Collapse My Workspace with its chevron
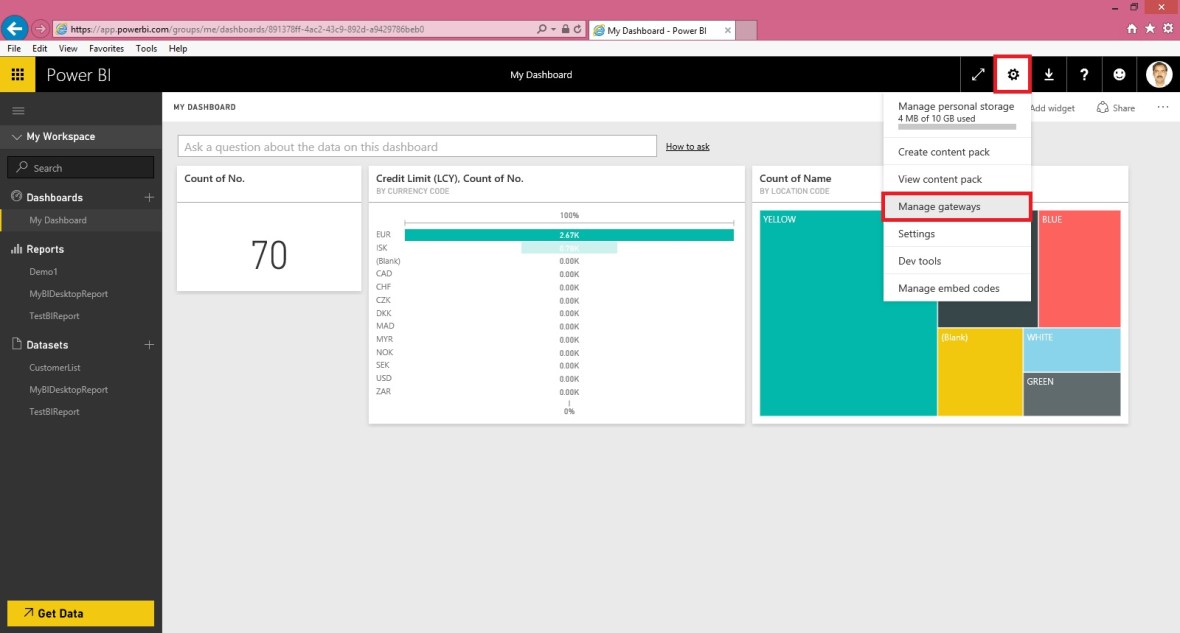1180x633 pixels. click(16, 136)
